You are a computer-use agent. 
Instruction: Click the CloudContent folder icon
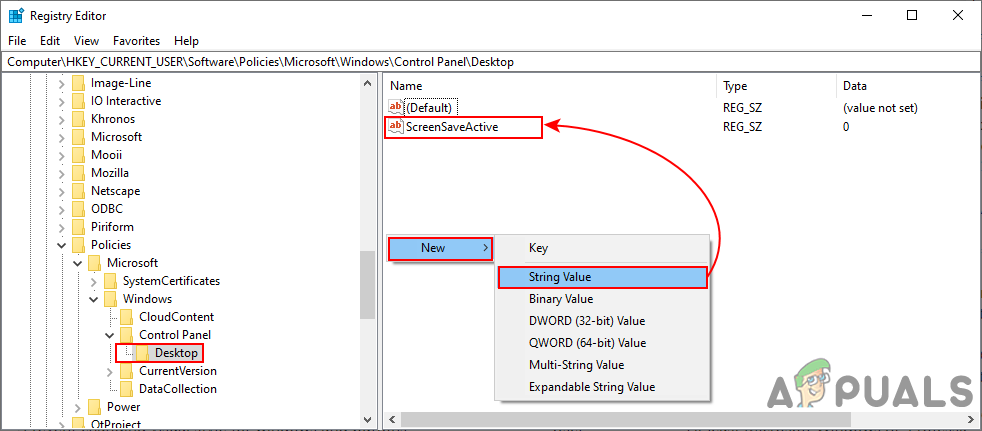click(127, 317)
